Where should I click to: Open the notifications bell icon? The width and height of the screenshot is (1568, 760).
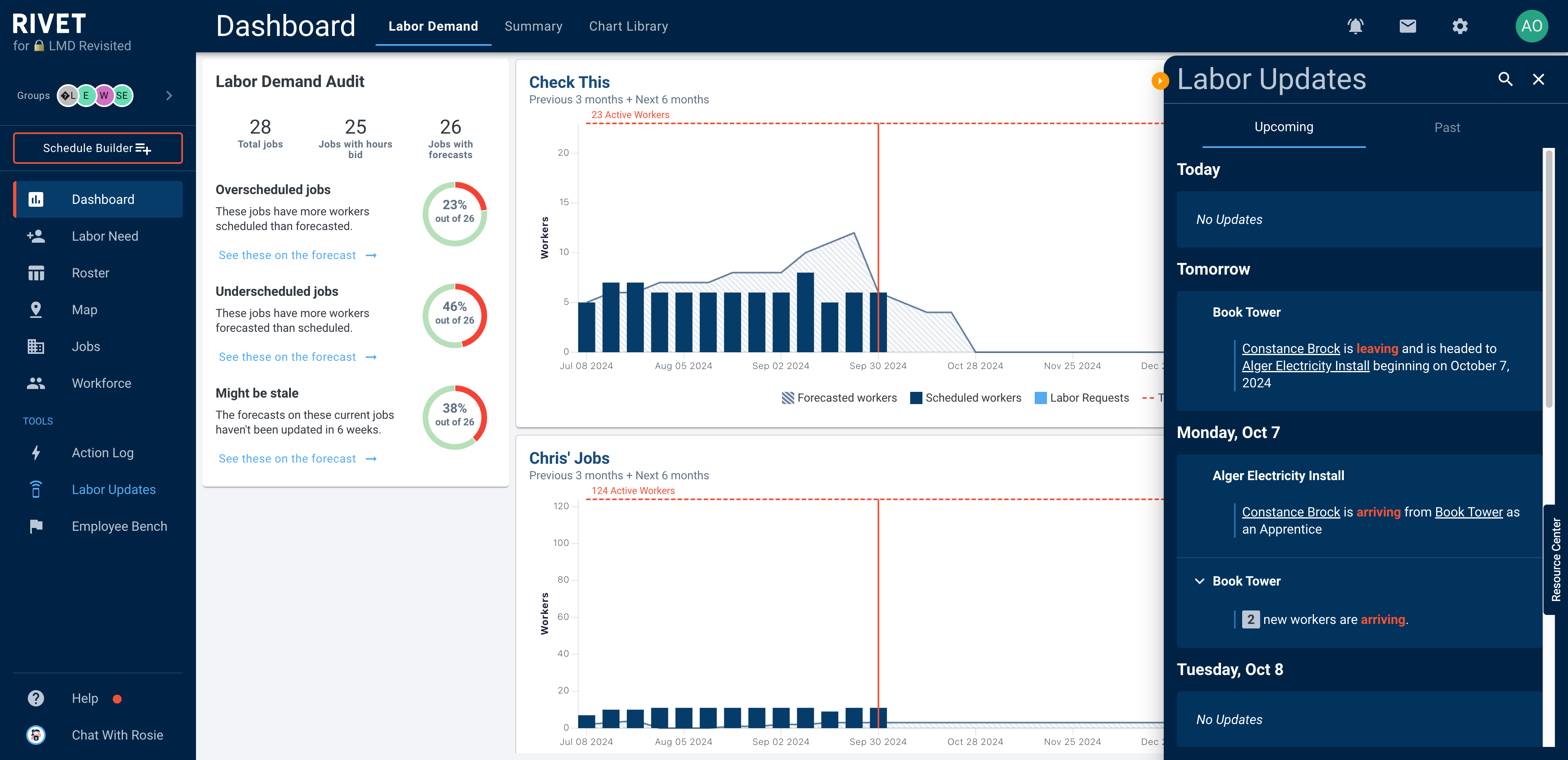tap(1355, 26)
